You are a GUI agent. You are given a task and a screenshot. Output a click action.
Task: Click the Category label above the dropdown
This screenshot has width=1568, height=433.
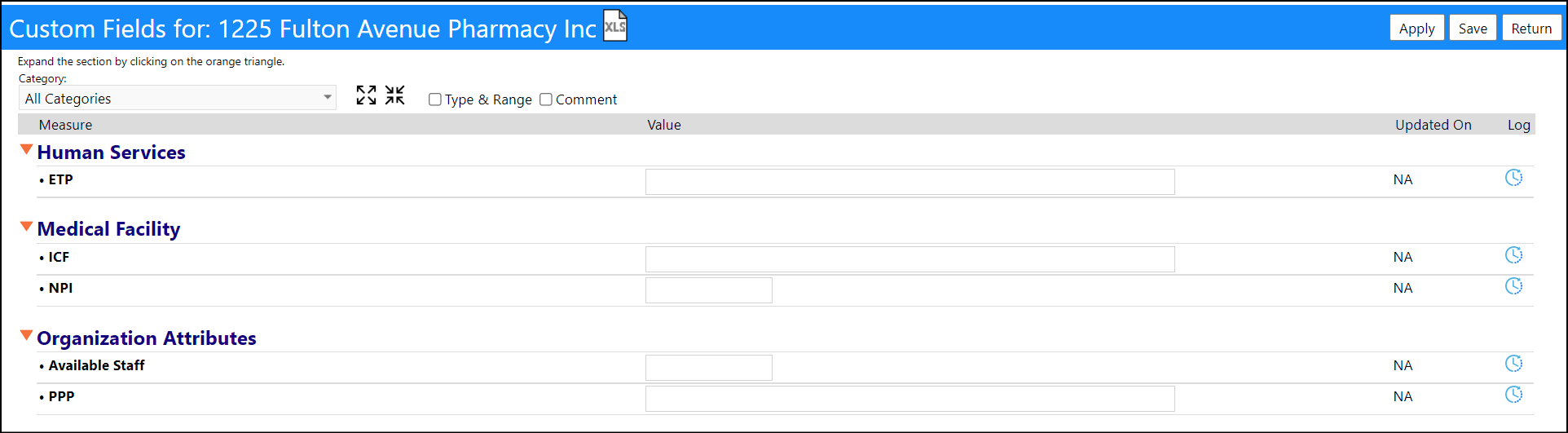click(42, 78)
